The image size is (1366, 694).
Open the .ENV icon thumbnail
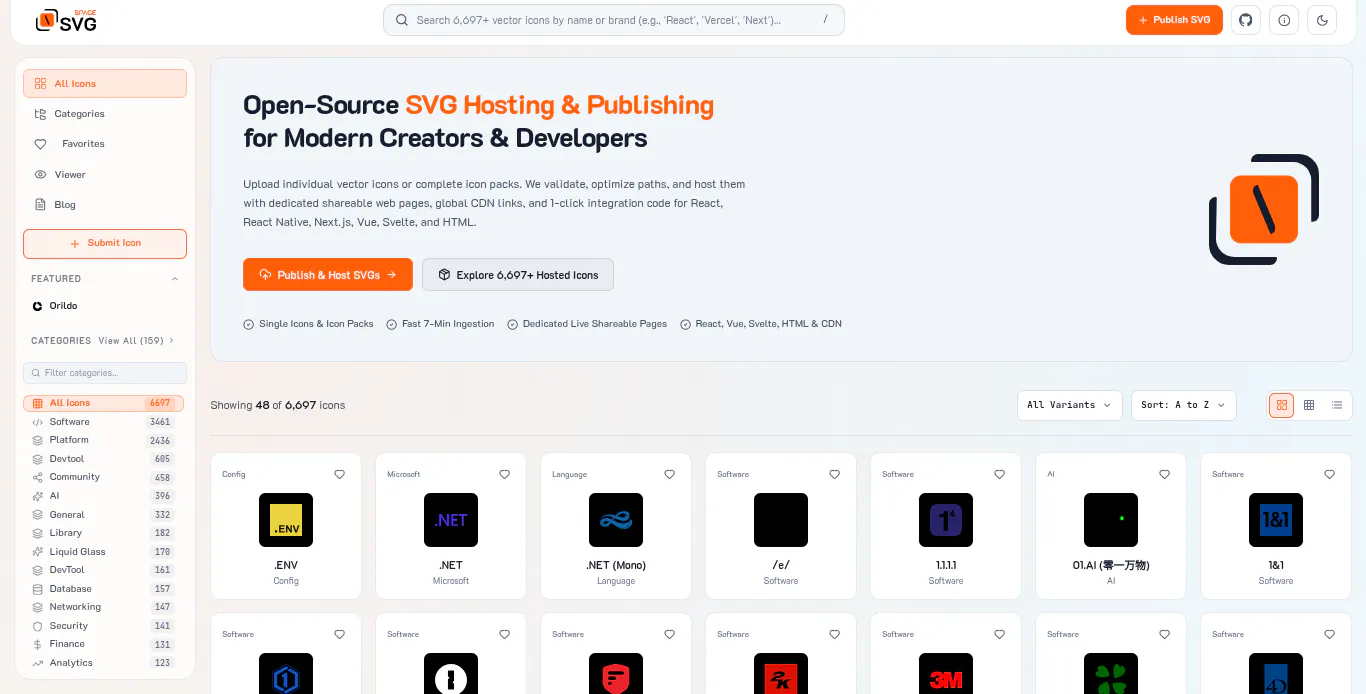click(x=286, y=520)
